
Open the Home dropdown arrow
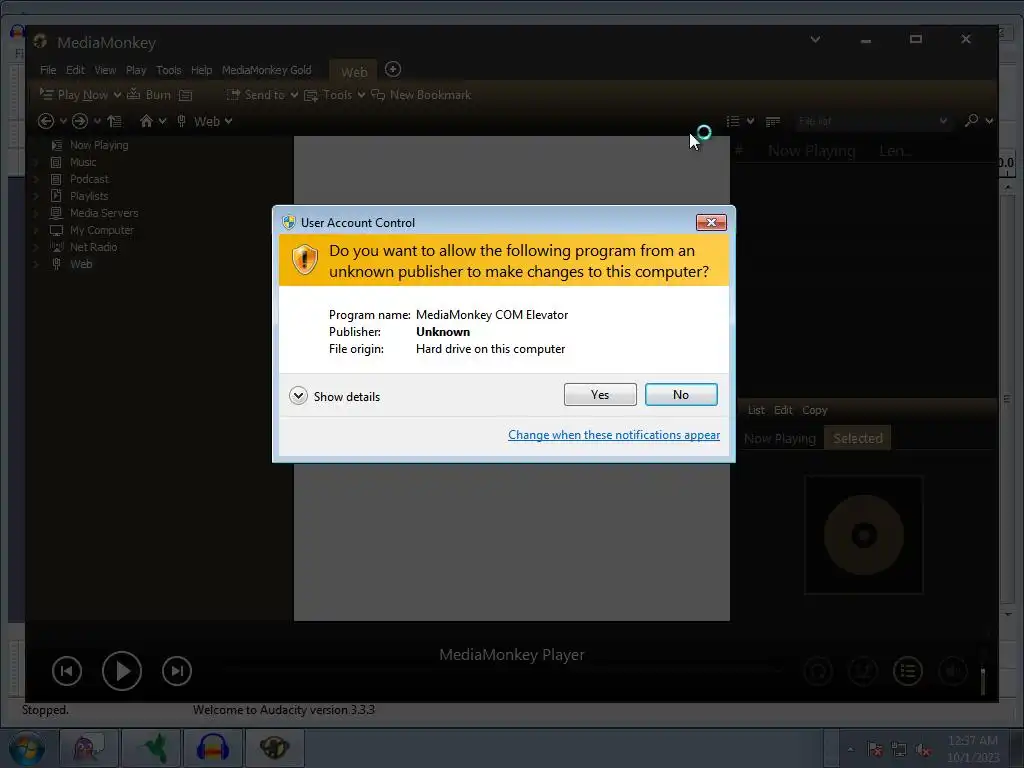coord(163,121)
